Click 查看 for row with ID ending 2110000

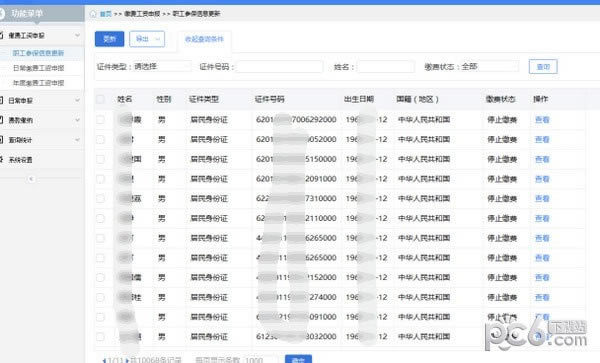(542, 218)
